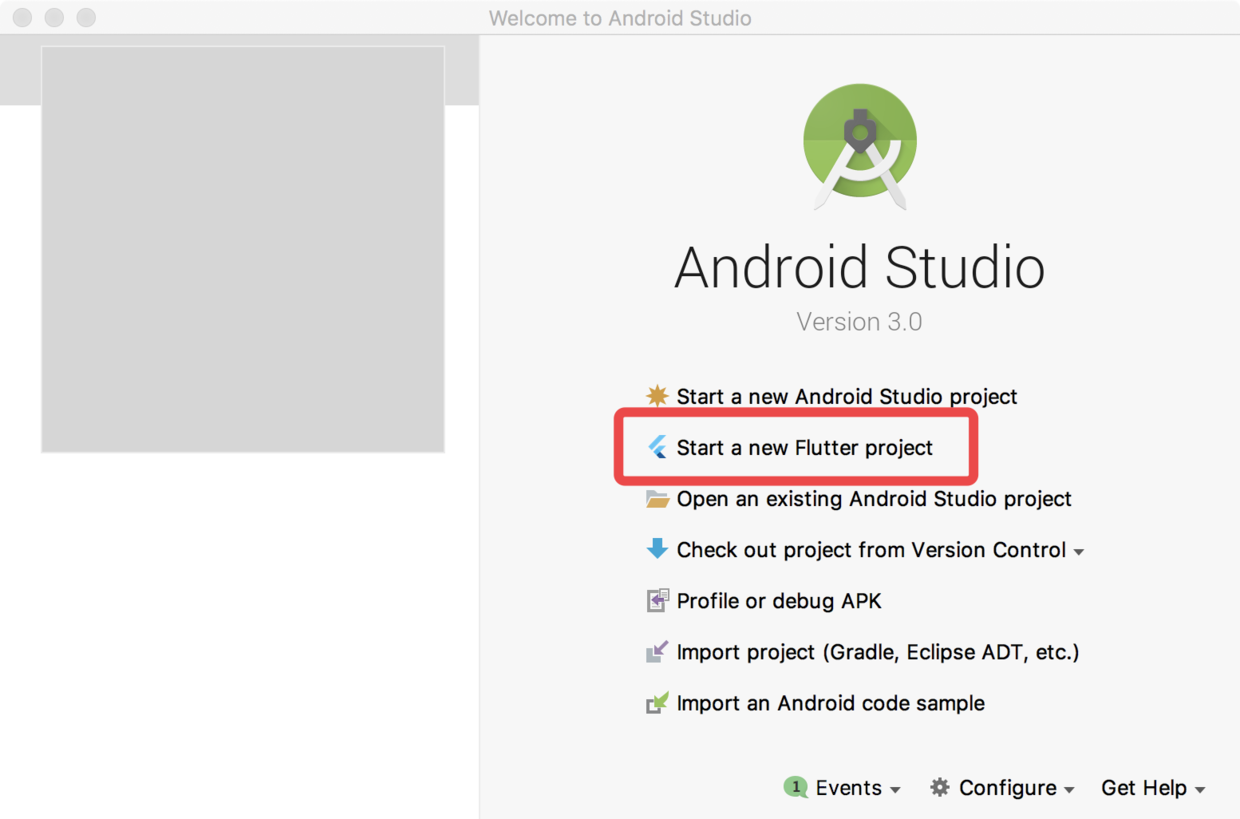Click the Events label
This screenshot has width=1240, height=819.
pyautogui.click(x=848, y=788)
